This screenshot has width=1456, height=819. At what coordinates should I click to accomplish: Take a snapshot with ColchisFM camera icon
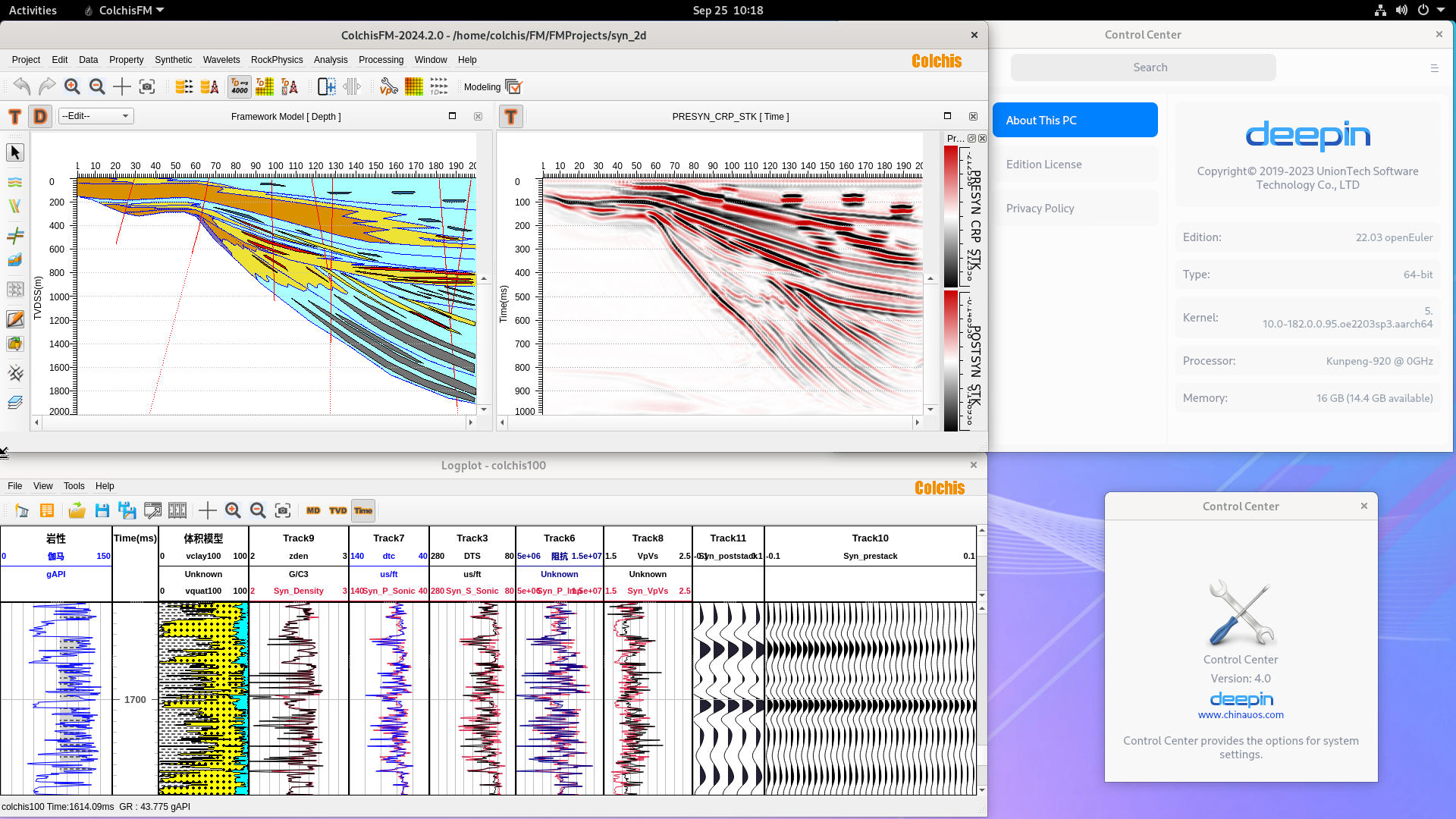(x=147, y=86)
